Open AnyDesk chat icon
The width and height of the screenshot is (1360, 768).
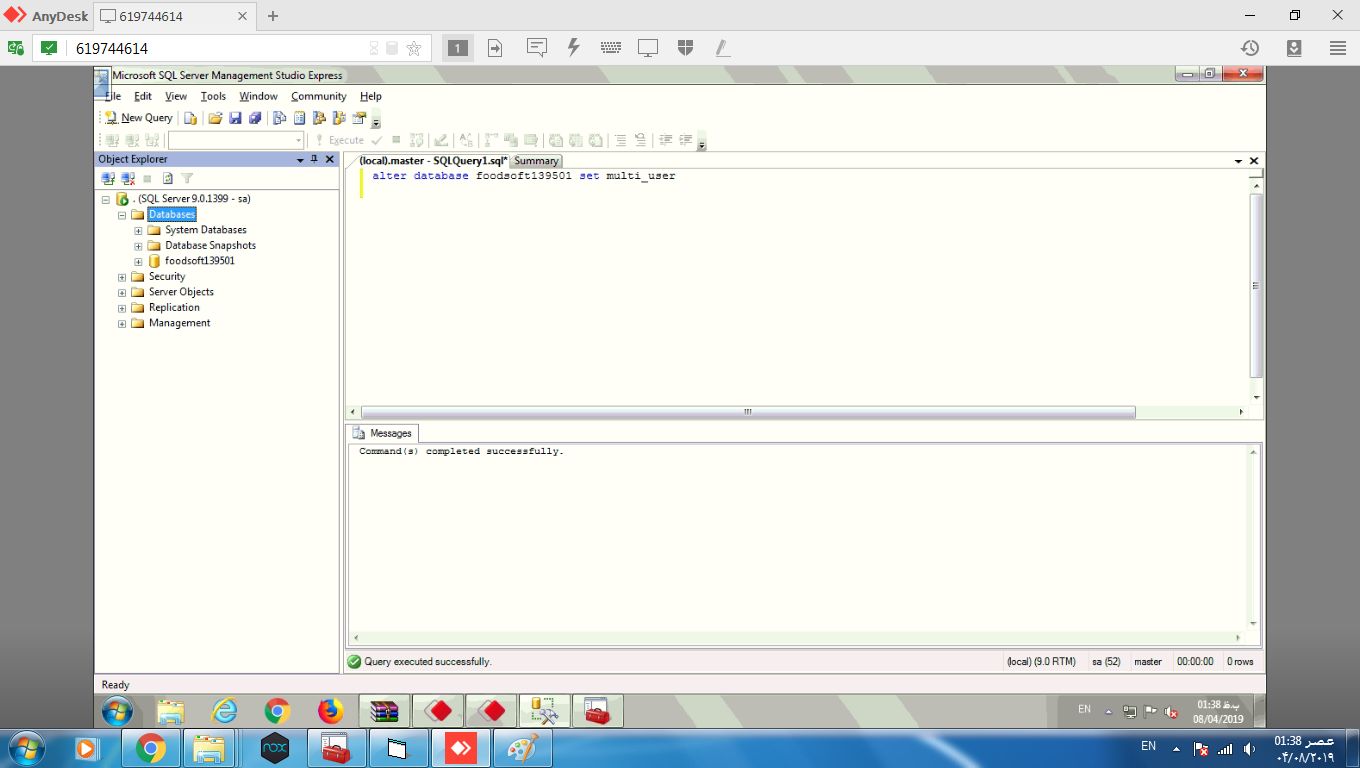pyautogui.click(x=537, y=48)
